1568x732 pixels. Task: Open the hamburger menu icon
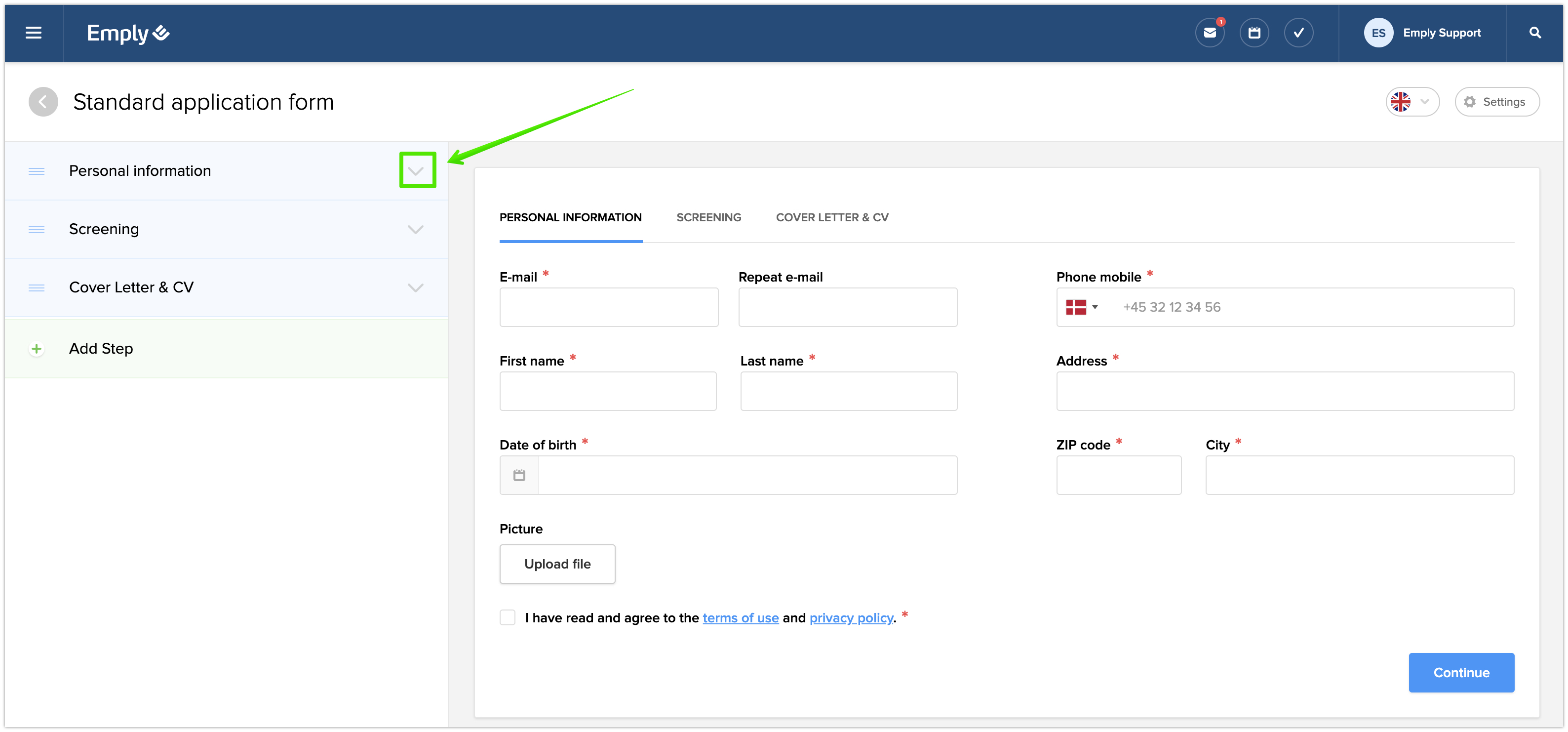pyautogui.click(x=34, y=33)
